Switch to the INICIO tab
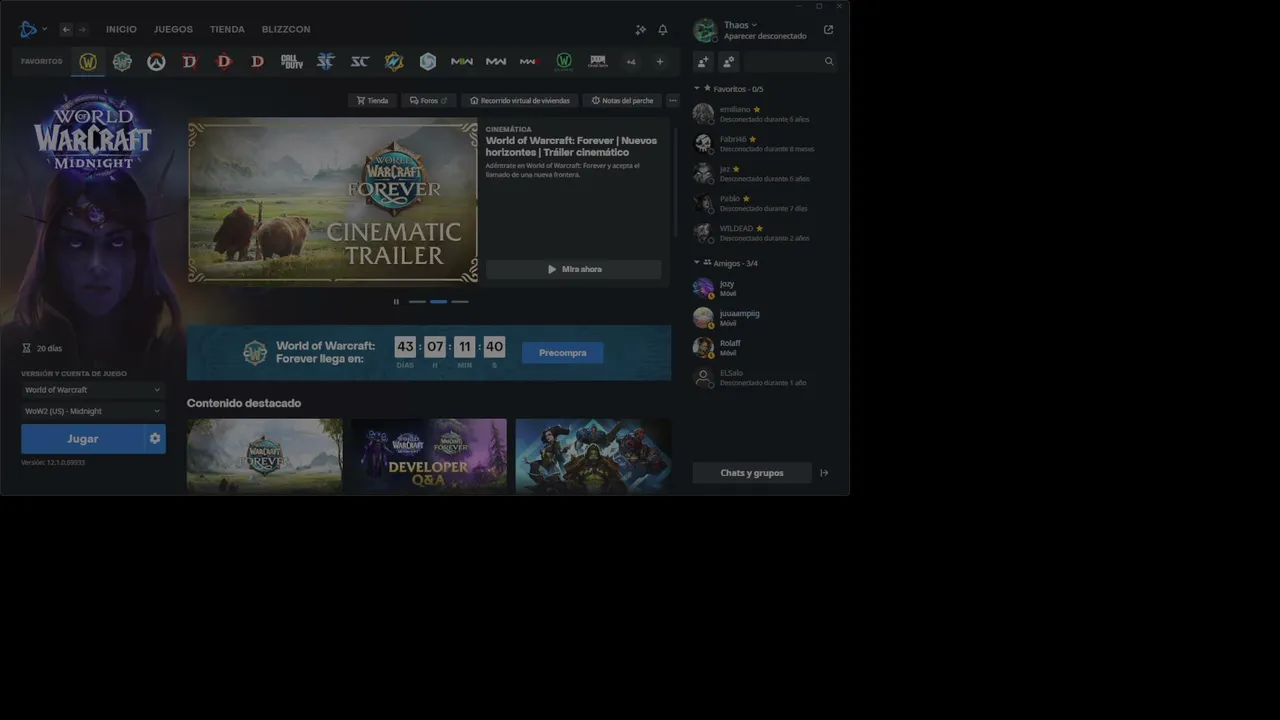 pos(121,30)
